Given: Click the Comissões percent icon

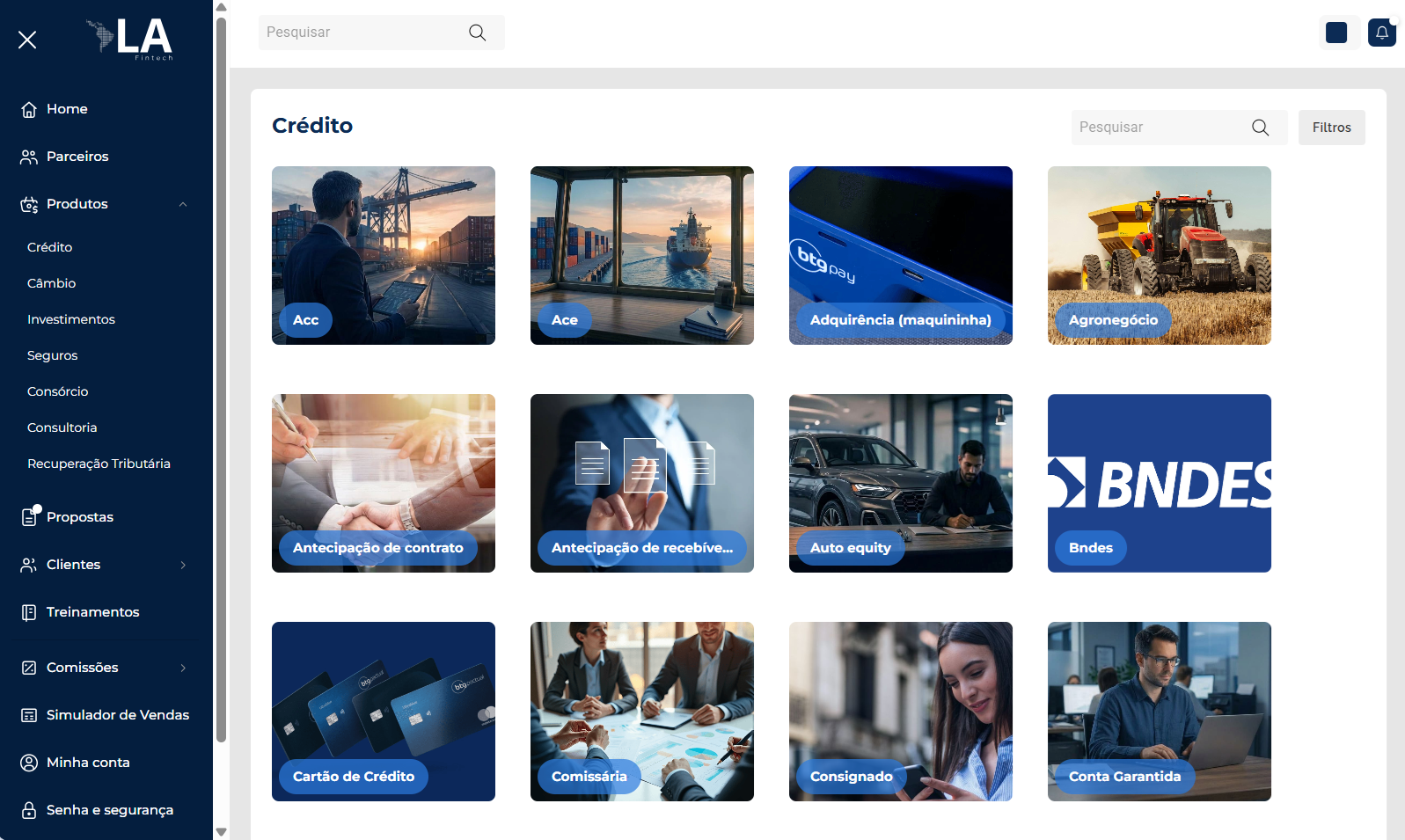Looking at the screenshot, I should pyautogui.click(x=29, y=668).
